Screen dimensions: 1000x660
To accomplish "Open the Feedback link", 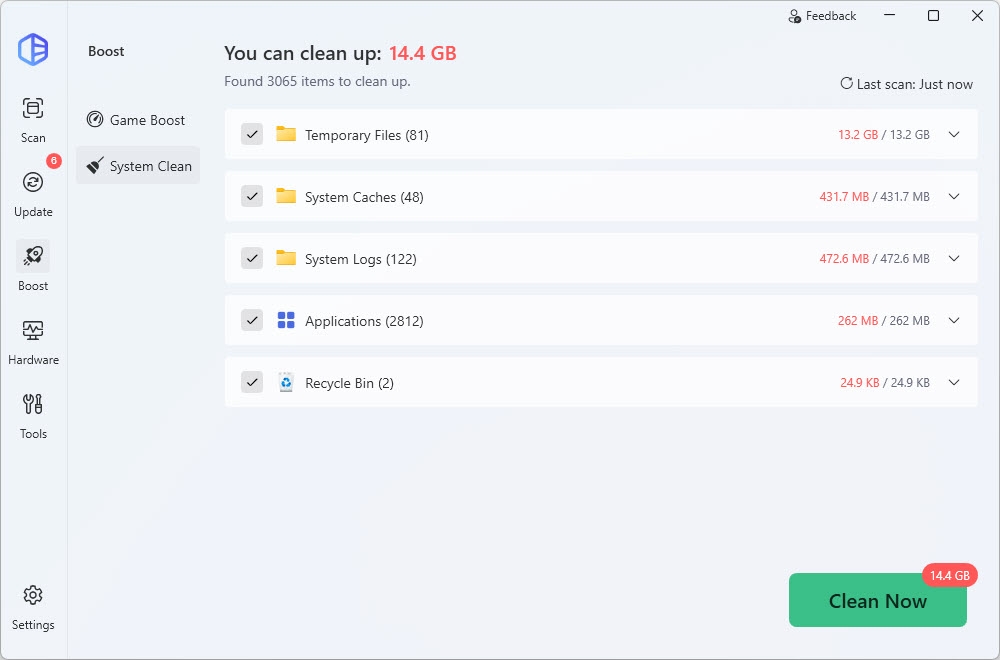I will 822,16.
